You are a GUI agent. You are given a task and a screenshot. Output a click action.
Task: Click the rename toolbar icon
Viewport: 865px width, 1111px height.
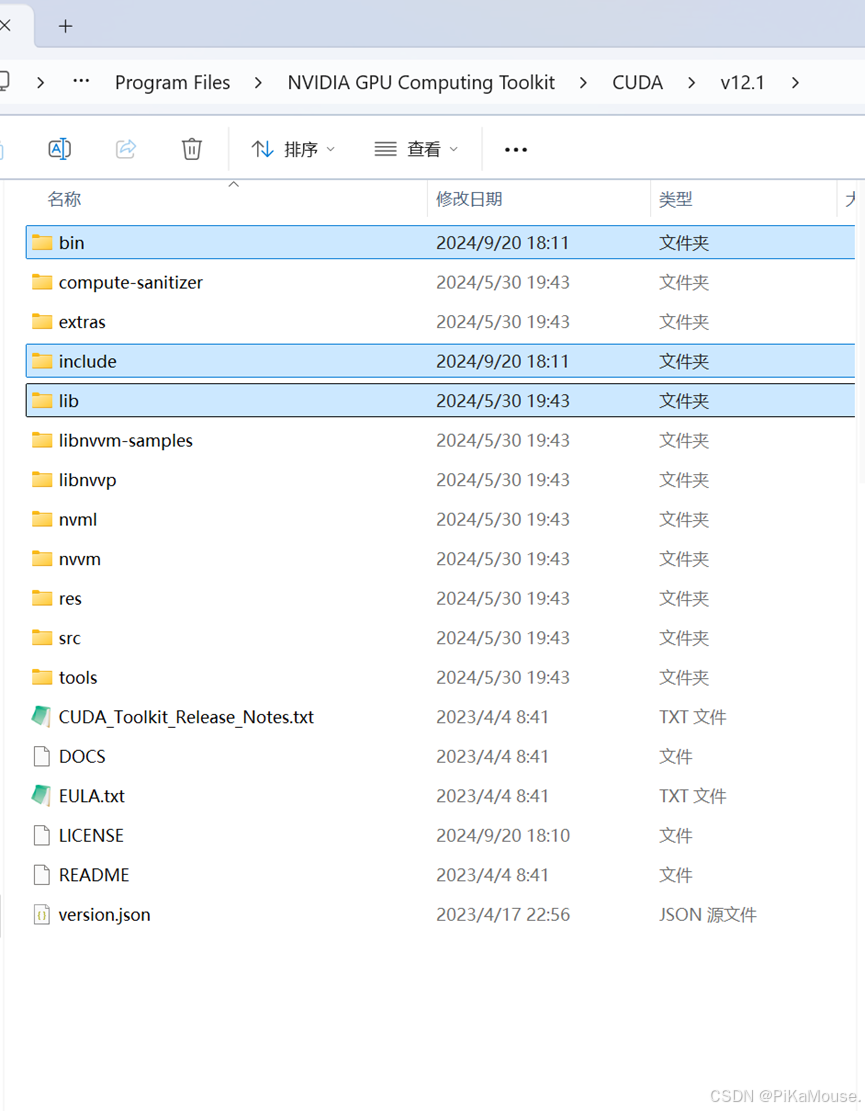point(60,149)
